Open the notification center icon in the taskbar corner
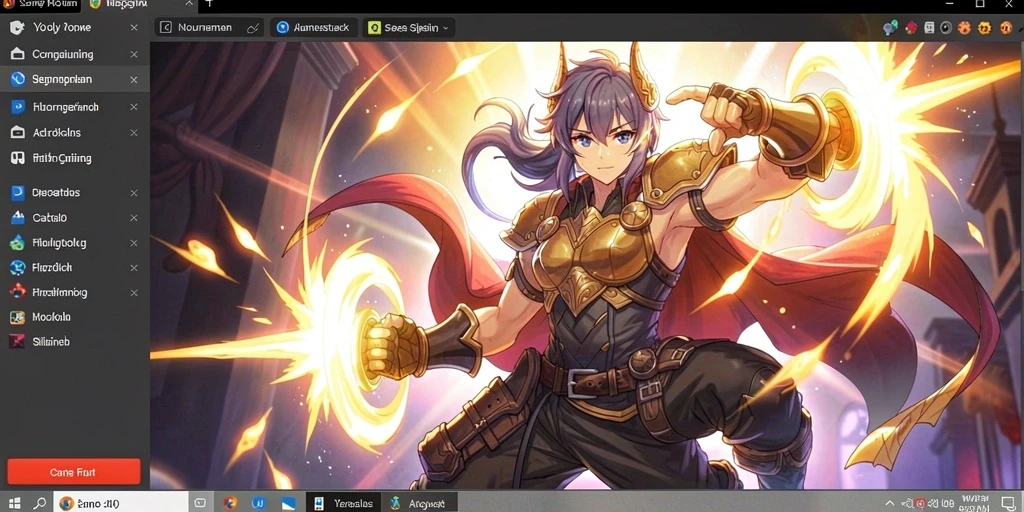Screen dimensions: 1024x512 coord(1007,504)
